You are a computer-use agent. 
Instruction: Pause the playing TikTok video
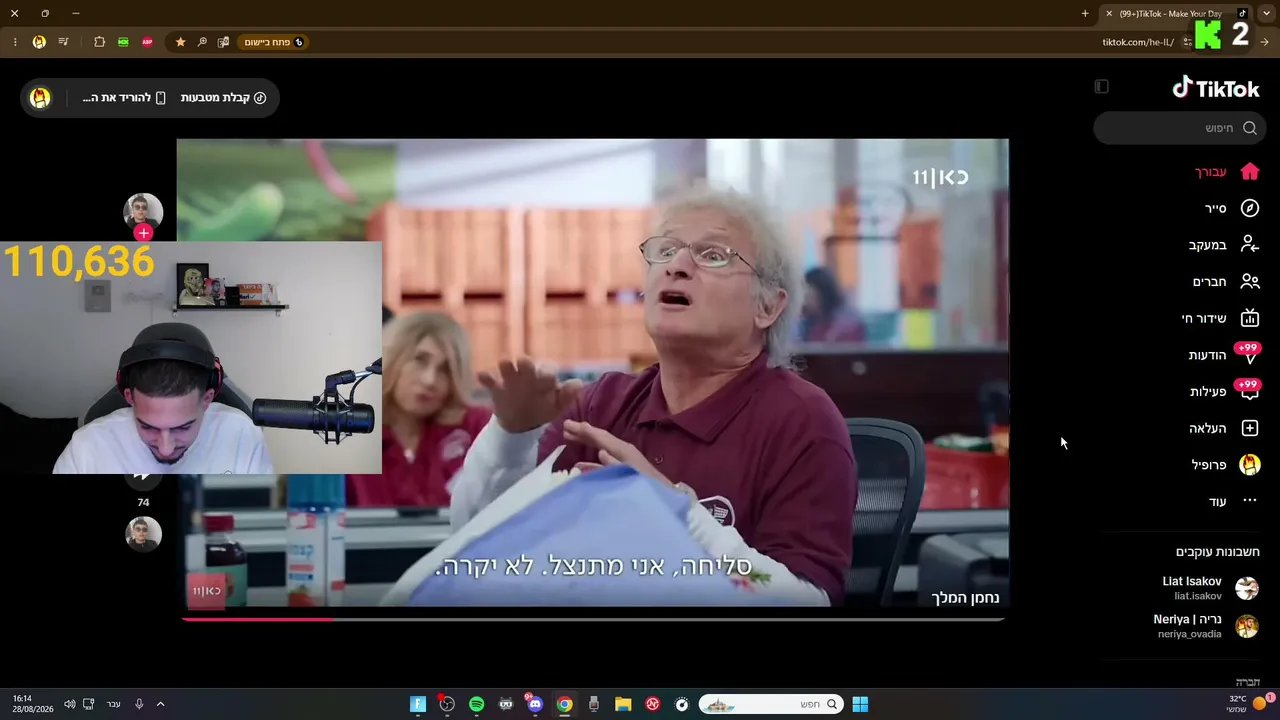(x=593, y=372)
